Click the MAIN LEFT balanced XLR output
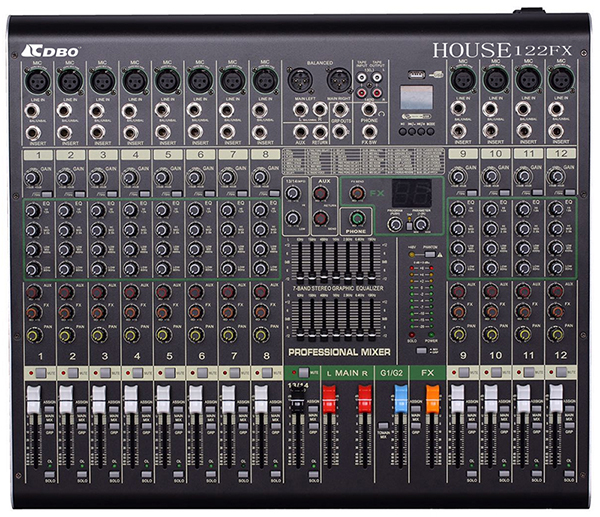600x517 pixels. [300, 80]
